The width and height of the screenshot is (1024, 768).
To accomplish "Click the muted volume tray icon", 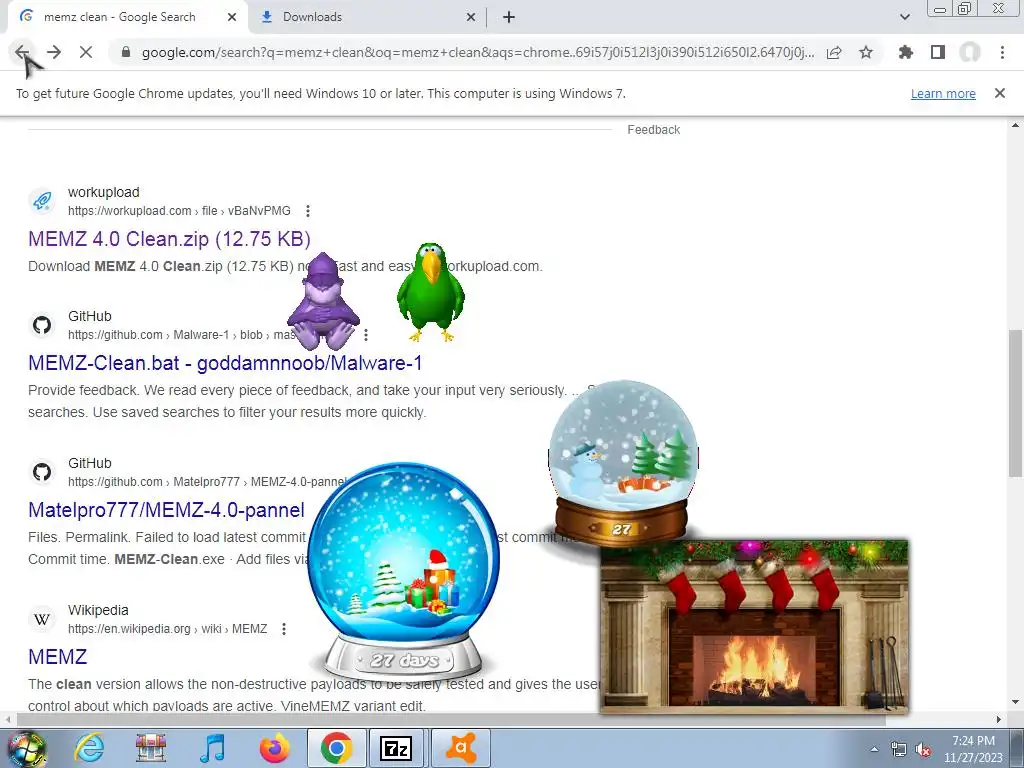I will tap(923, 750).
